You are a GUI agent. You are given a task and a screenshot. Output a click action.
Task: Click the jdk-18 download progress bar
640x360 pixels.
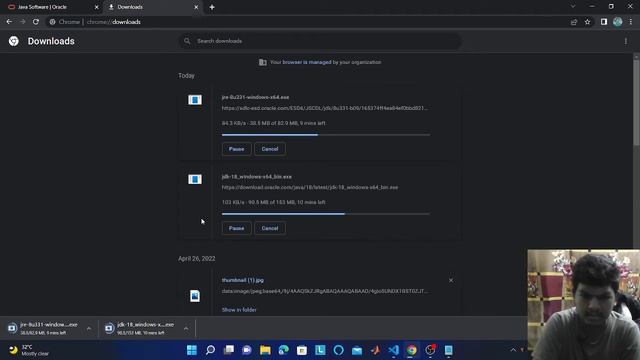(326, 214)
